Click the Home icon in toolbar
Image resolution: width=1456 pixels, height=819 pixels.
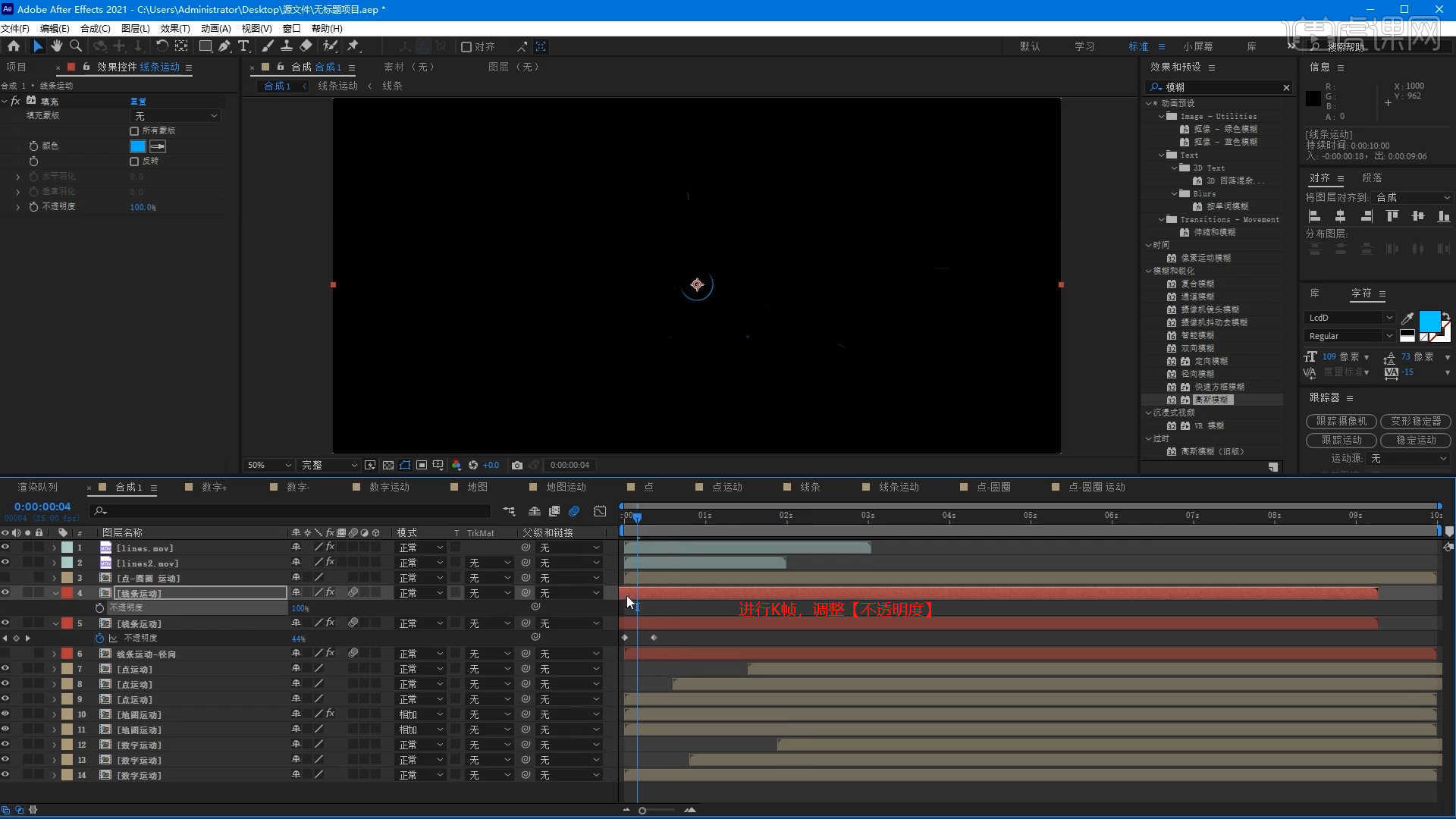14,46
